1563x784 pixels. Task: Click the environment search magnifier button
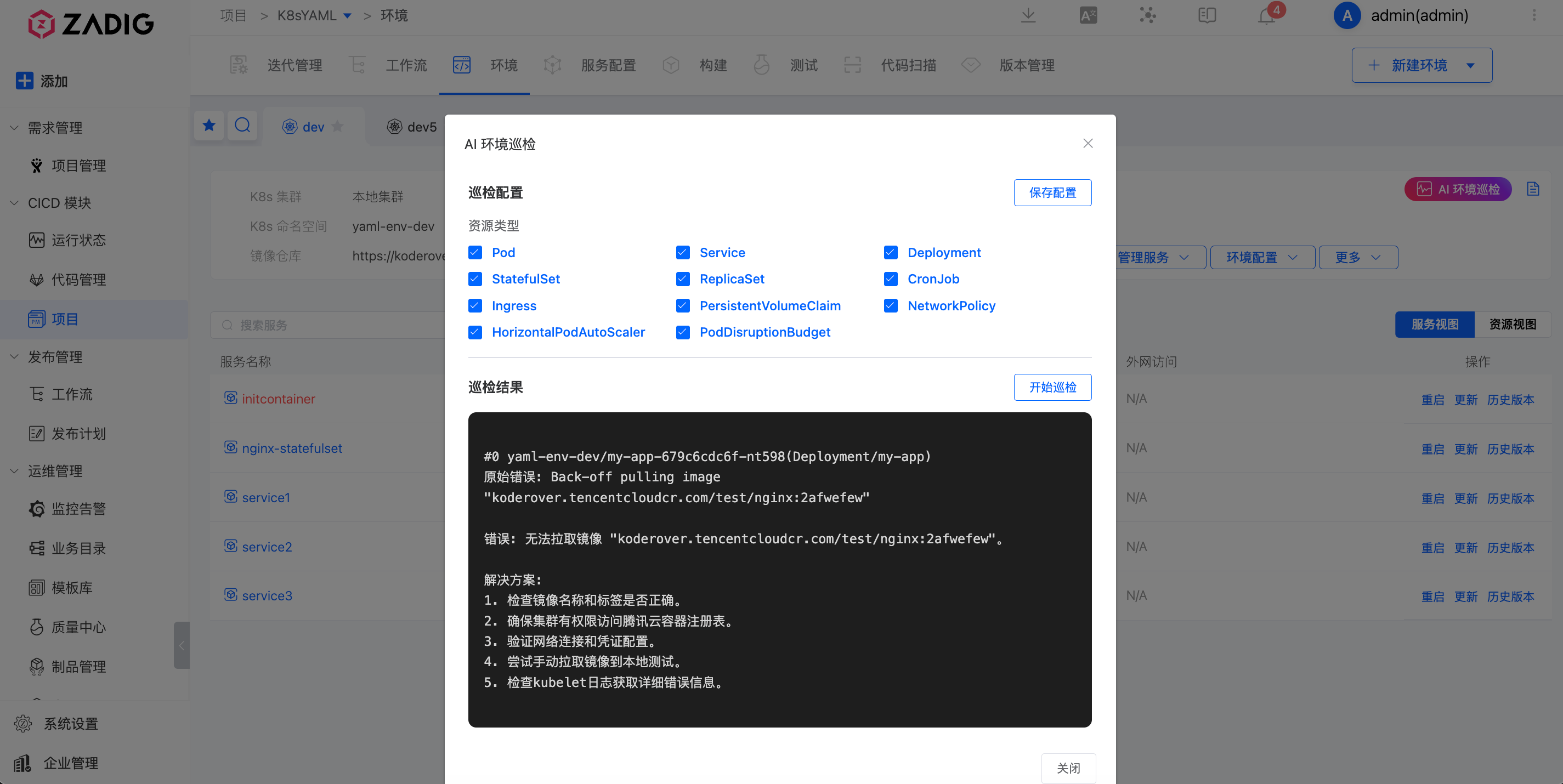[242, 126]
